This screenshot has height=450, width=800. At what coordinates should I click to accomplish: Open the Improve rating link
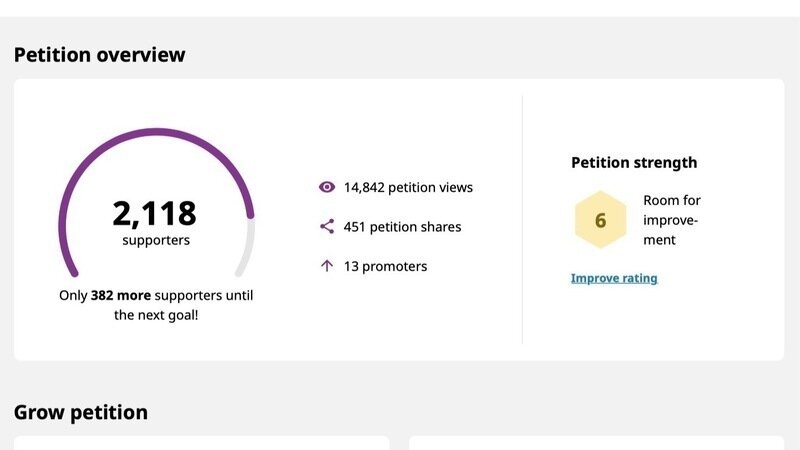tap(614, 278)
